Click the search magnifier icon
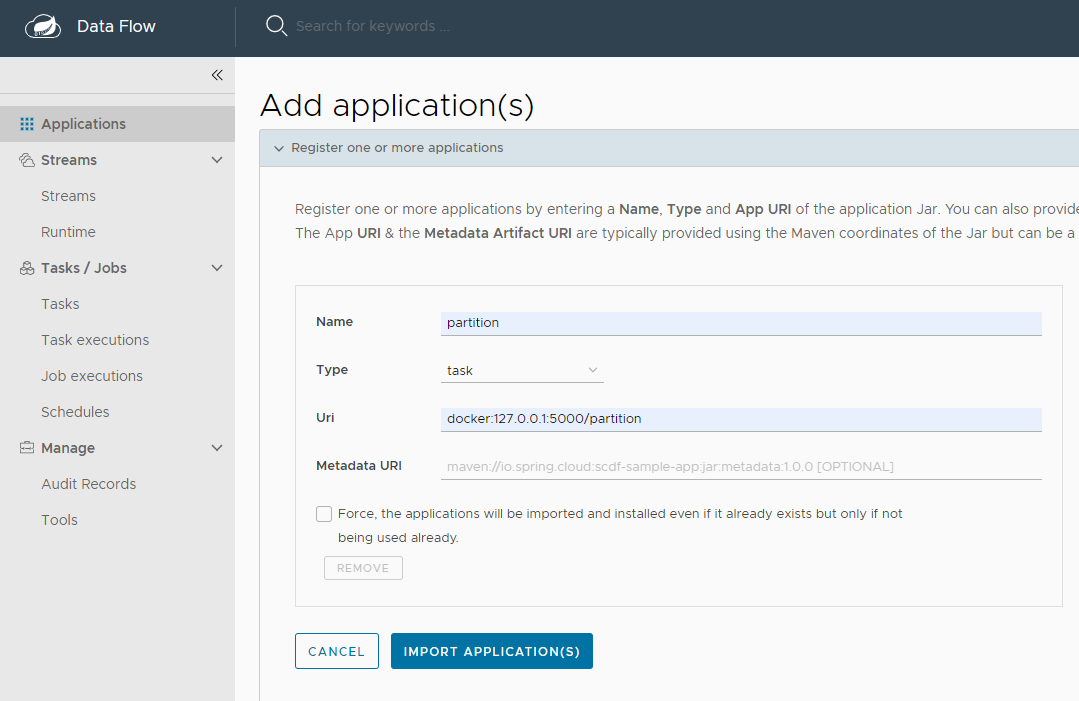This screenshot has width=1079, height=701. click(x=276, y=26)
